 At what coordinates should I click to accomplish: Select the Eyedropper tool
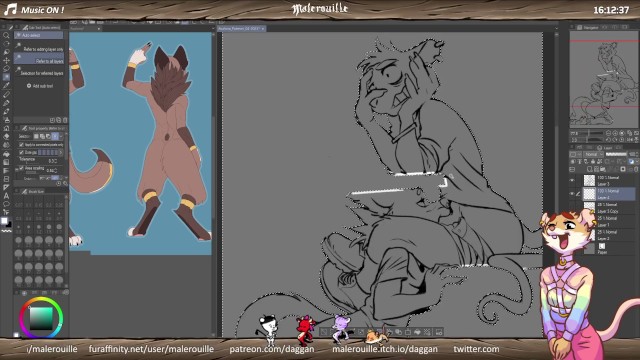pyautogui.click(x=6, y=85)
